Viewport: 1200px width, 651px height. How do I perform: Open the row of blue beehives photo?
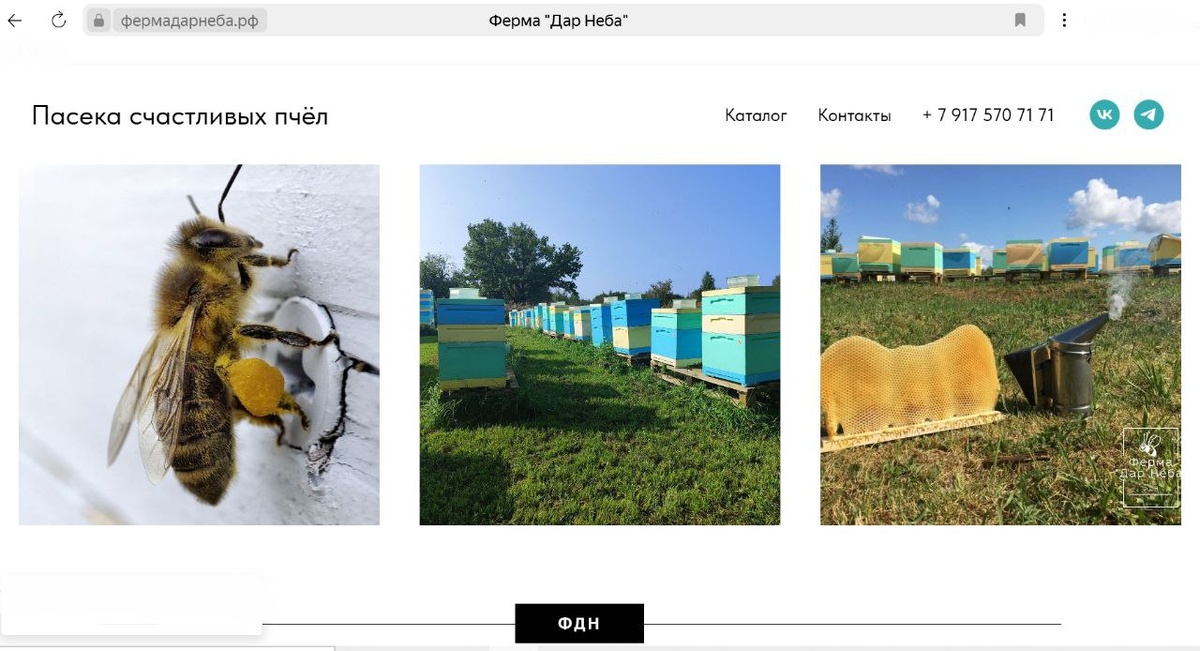click(x=600, y=345)
